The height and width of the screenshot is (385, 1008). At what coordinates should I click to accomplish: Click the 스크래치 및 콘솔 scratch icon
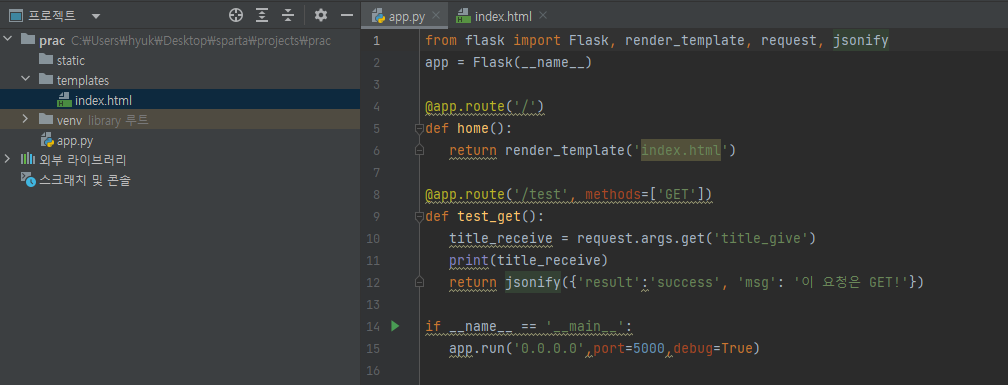point(28,179)
